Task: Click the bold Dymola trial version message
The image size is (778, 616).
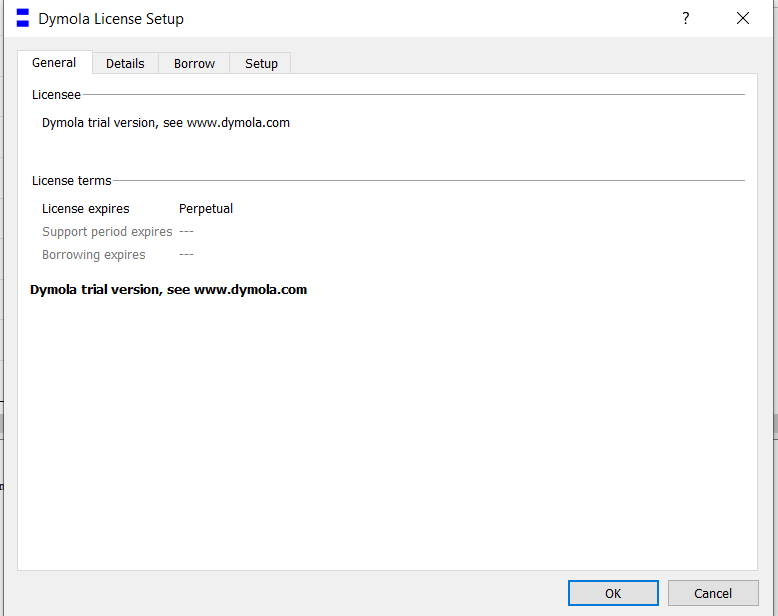Action: [168, 290]
